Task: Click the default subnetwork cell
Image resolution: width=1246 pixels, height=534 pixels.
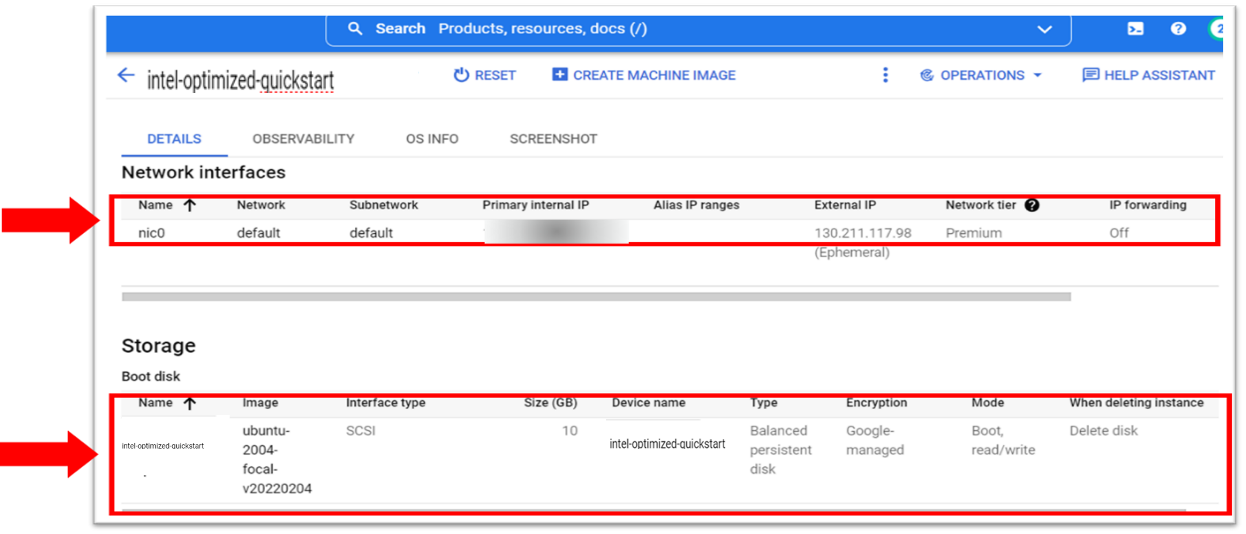Action: 371,233
